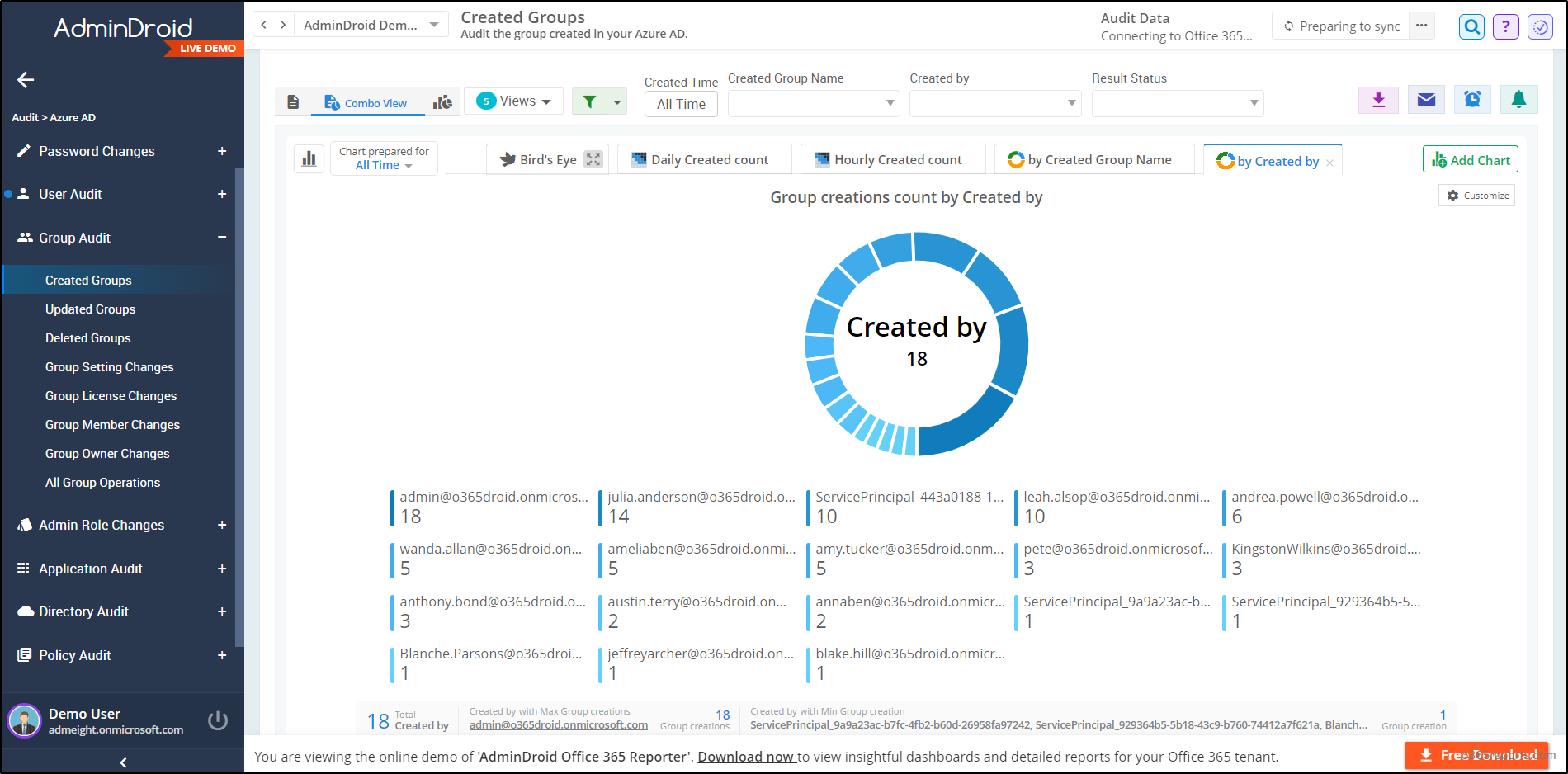Open the Views dropdown

513,101
